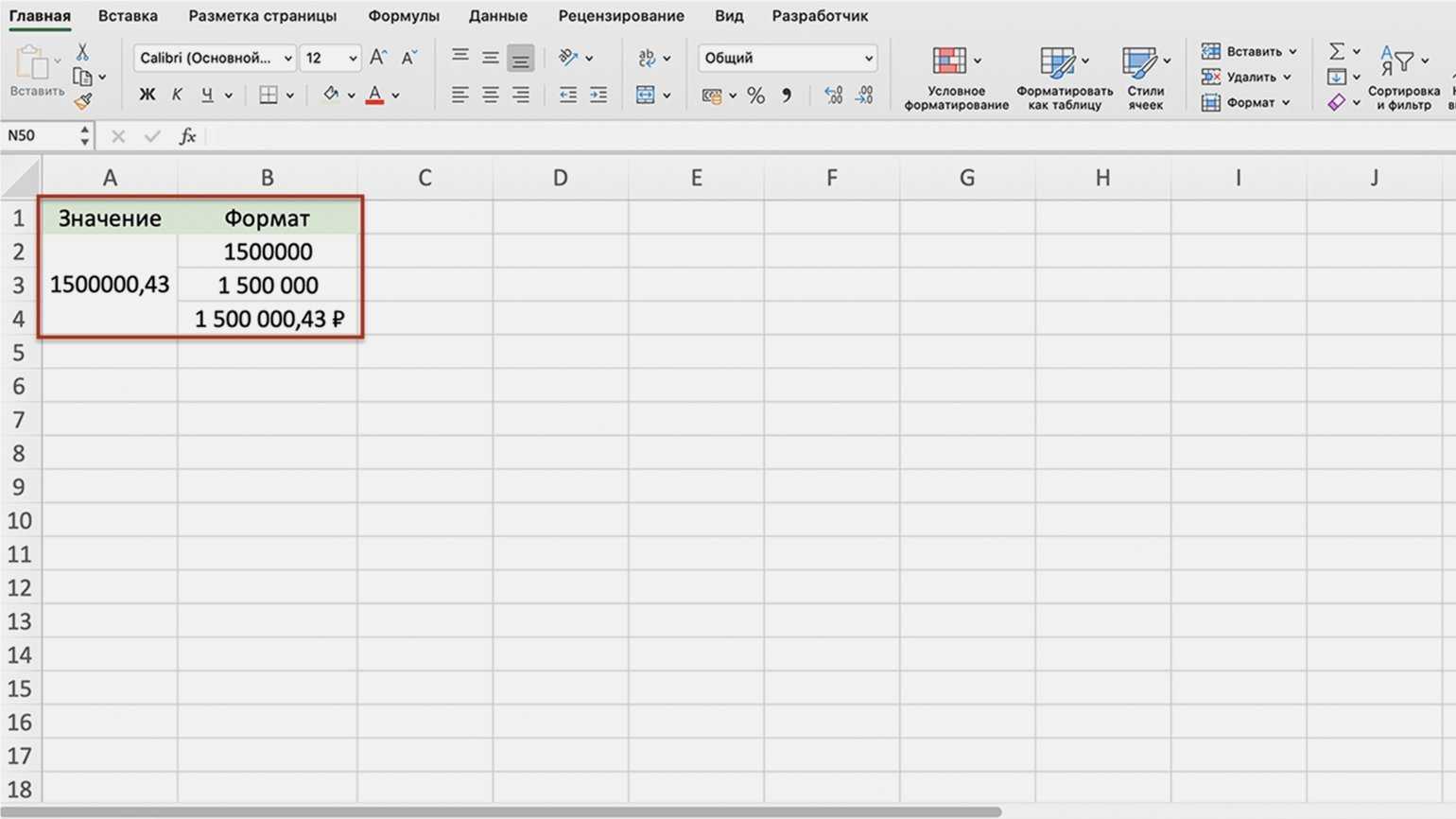Open the Calibri font name dropdown

[x=215, y=58]
